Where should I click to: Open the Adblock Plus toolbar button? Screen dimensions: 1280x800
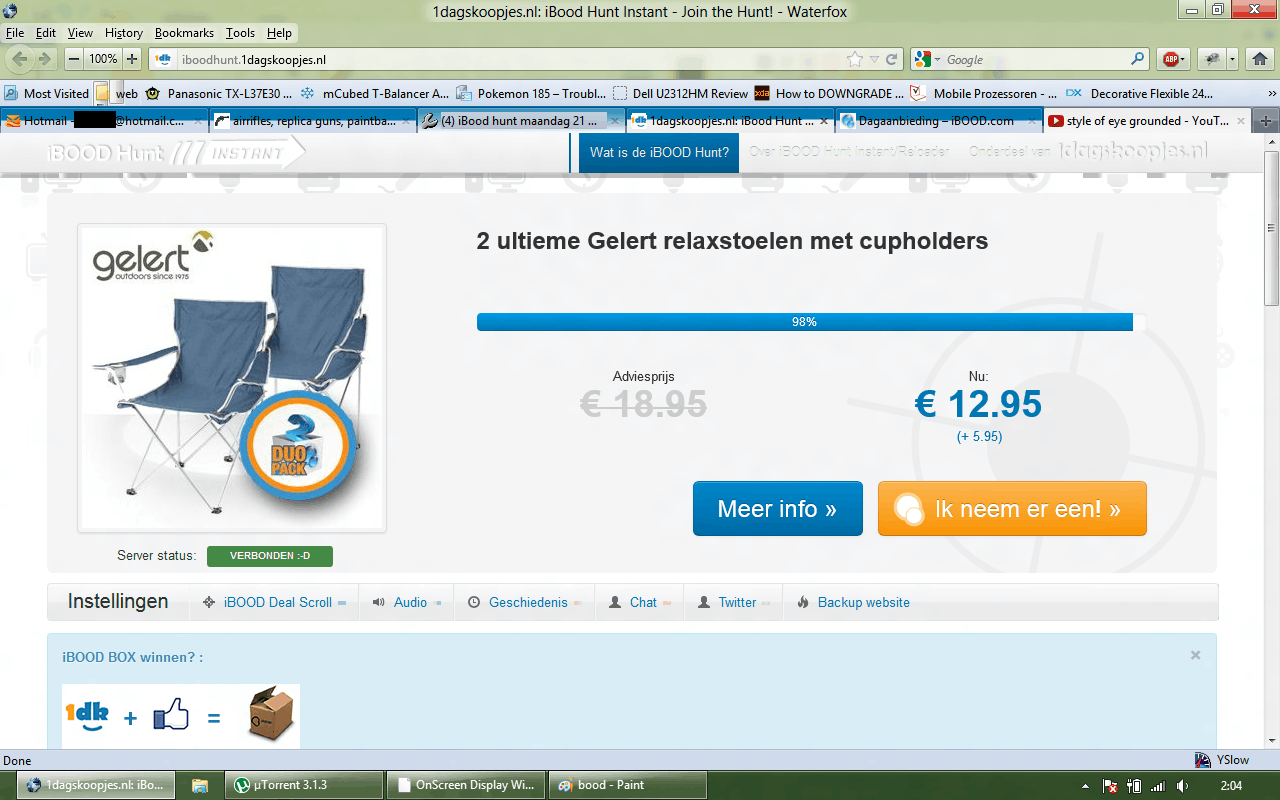coord(1173,59)
